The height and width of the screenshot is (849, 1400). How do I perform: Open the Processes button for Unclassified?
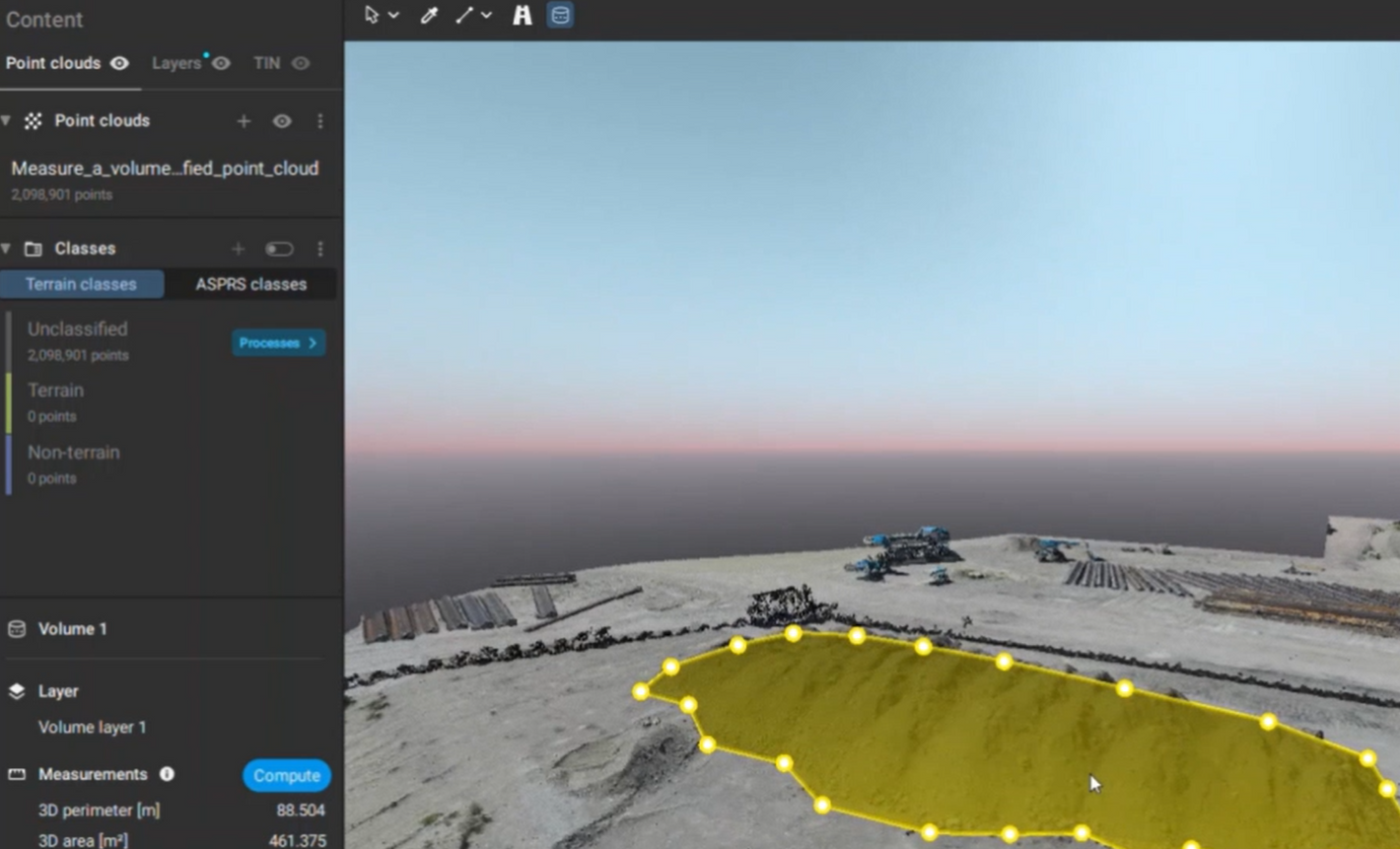[x=278, y=342]
